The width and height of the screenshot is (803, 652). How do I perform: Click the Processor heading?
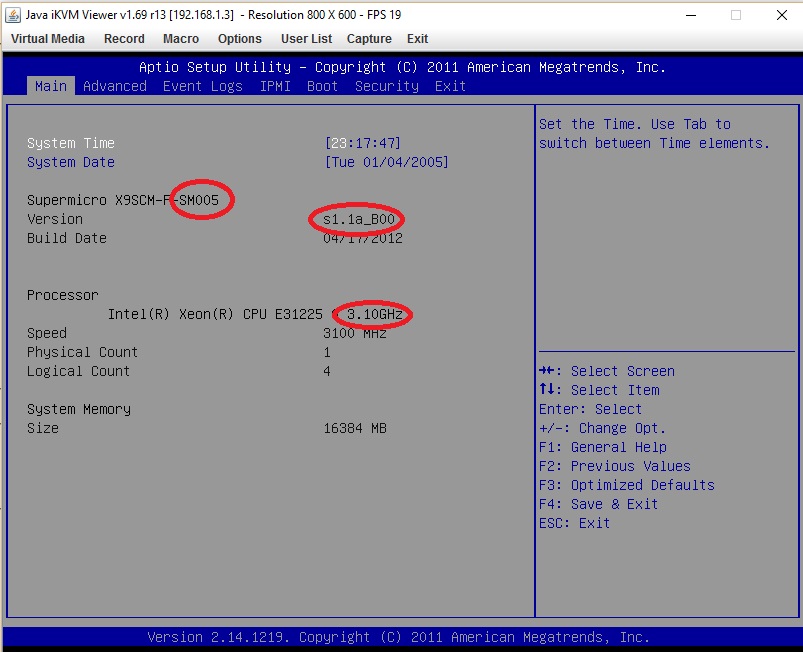(62, 295)
